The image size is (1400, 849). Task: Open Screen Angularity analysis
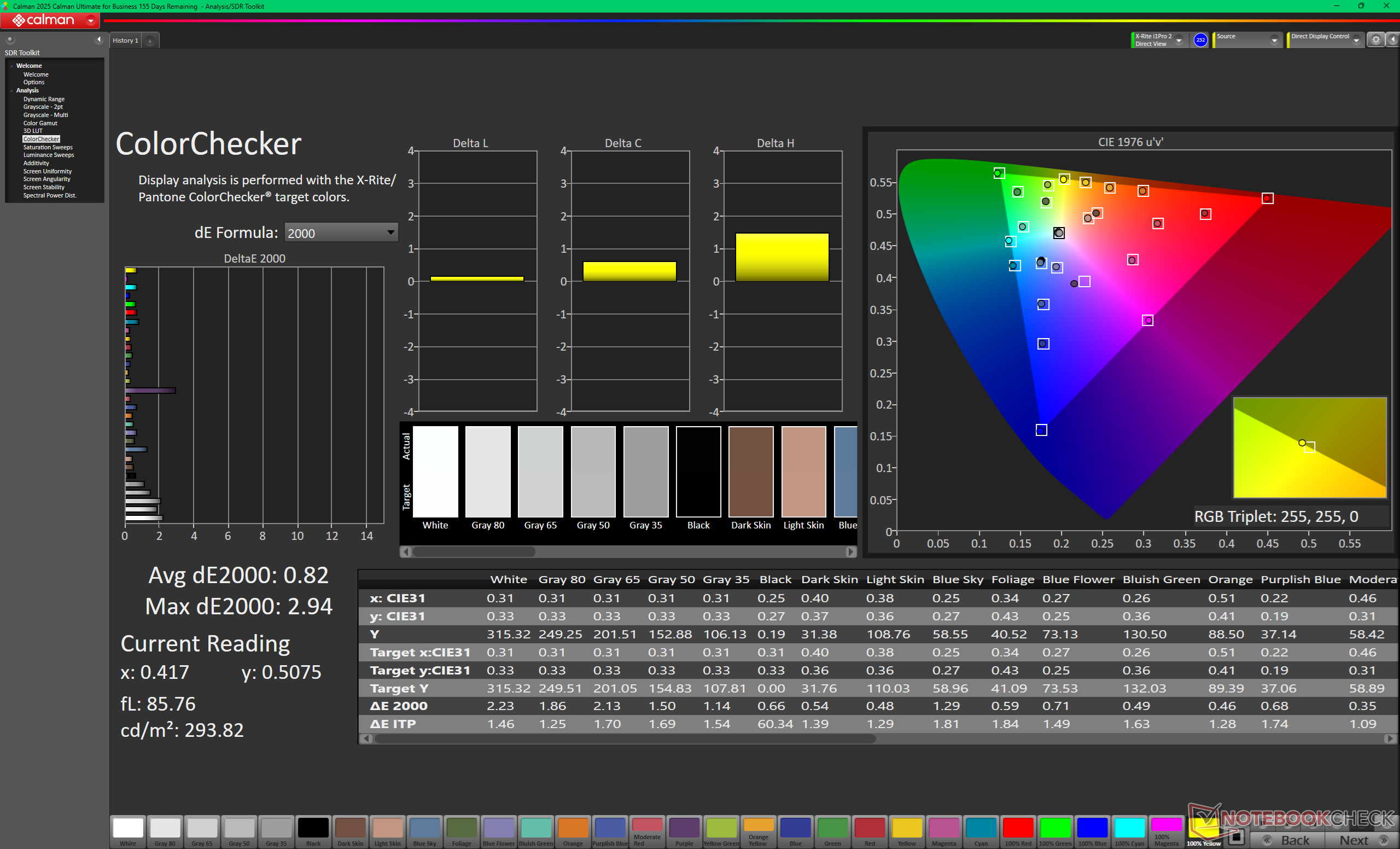46,179
